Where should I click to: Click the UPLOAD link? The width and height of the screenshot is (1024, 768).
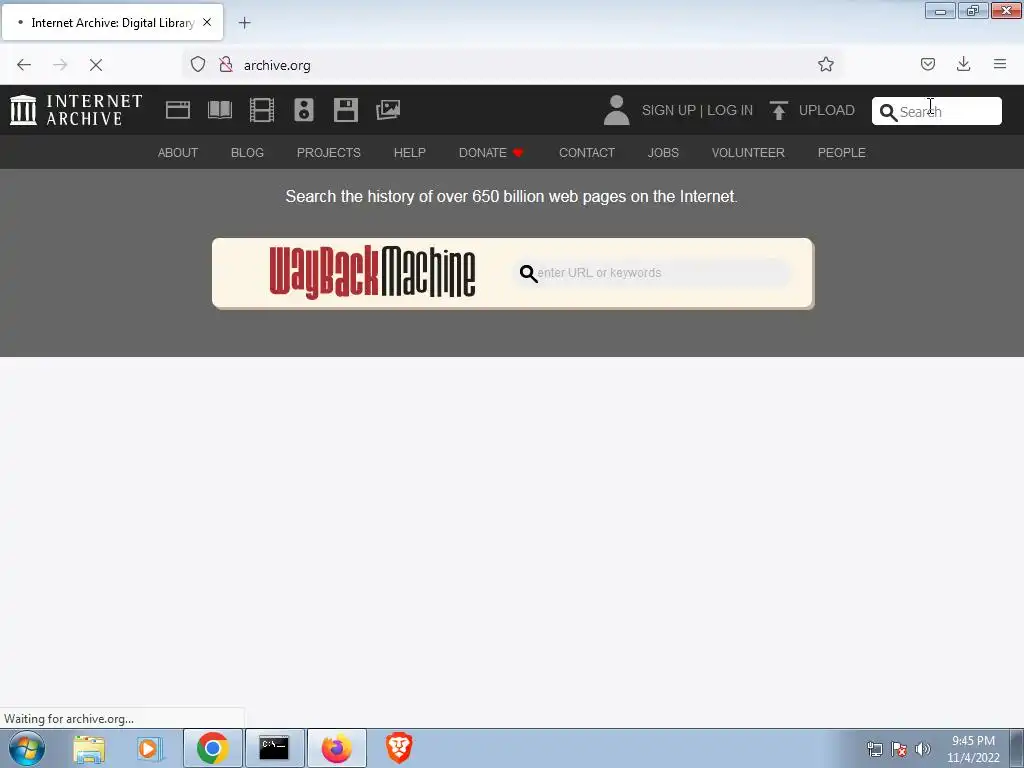[826, 110]
